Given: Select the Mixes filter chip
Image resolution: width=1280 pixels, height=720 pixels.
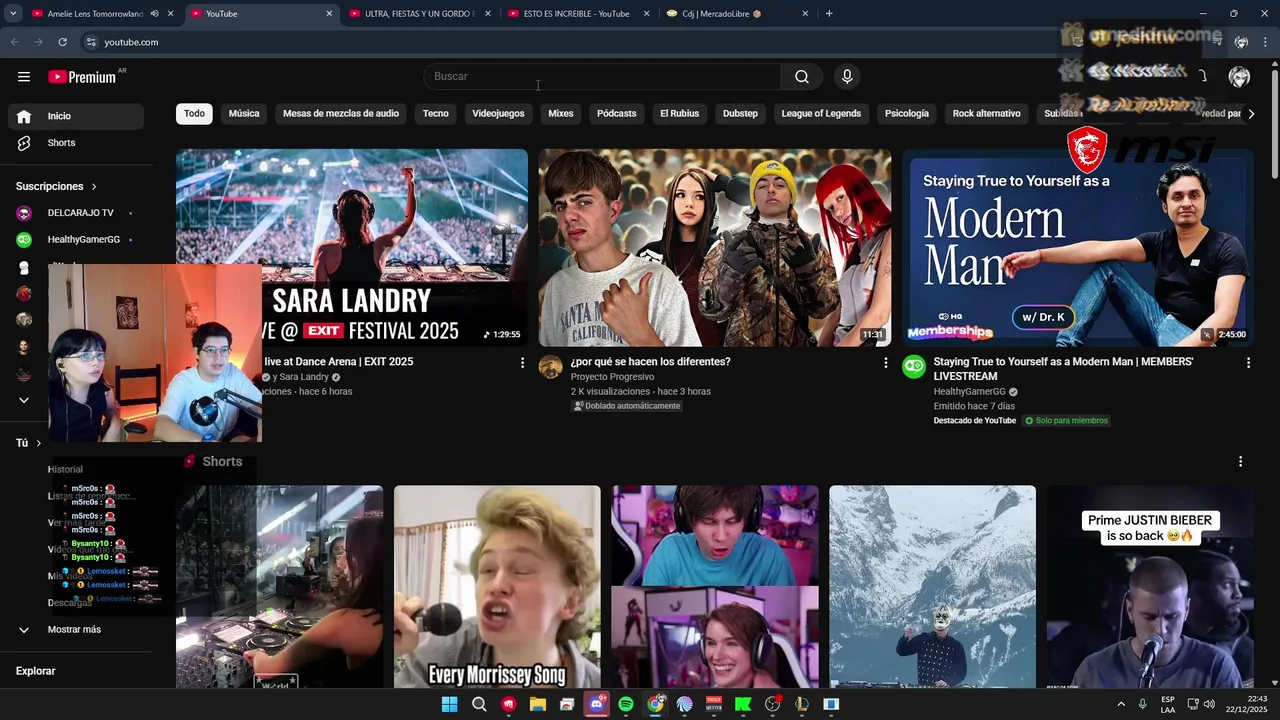Looking at the screenshot, I should 561,114.
